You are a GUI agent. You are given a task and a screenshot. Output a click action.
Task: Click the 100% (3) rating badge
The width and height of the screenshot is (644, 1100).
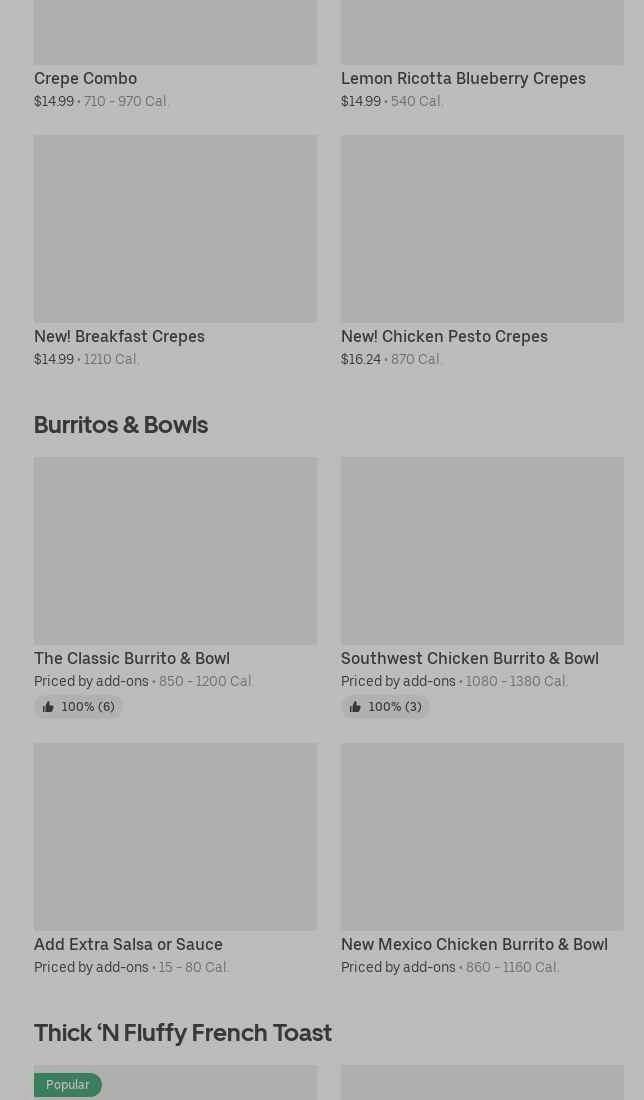pyautogui.click(x=394, y=707)
